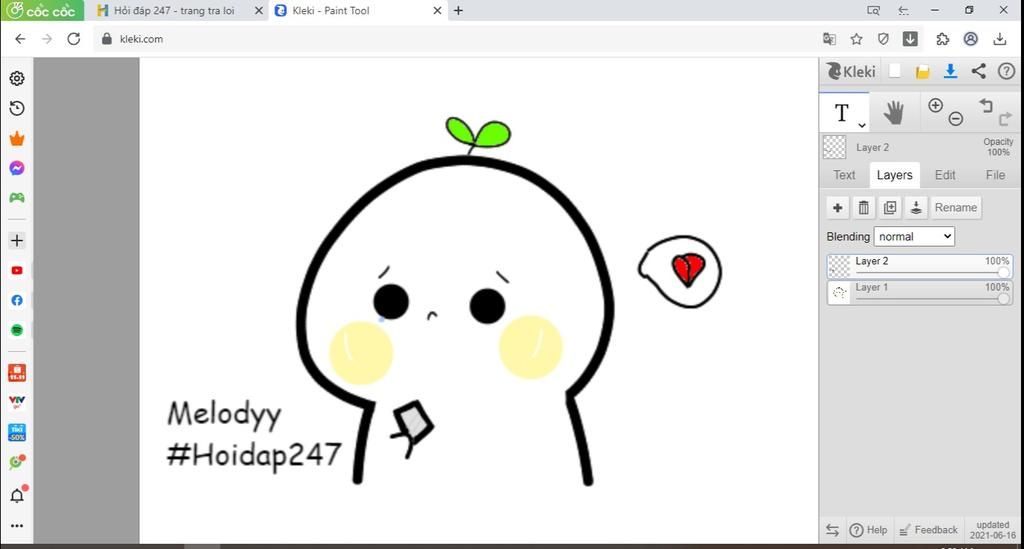Open Facebook from the sidebar
The height and width of the screenshot is (549, 1024).
(17, 300)
